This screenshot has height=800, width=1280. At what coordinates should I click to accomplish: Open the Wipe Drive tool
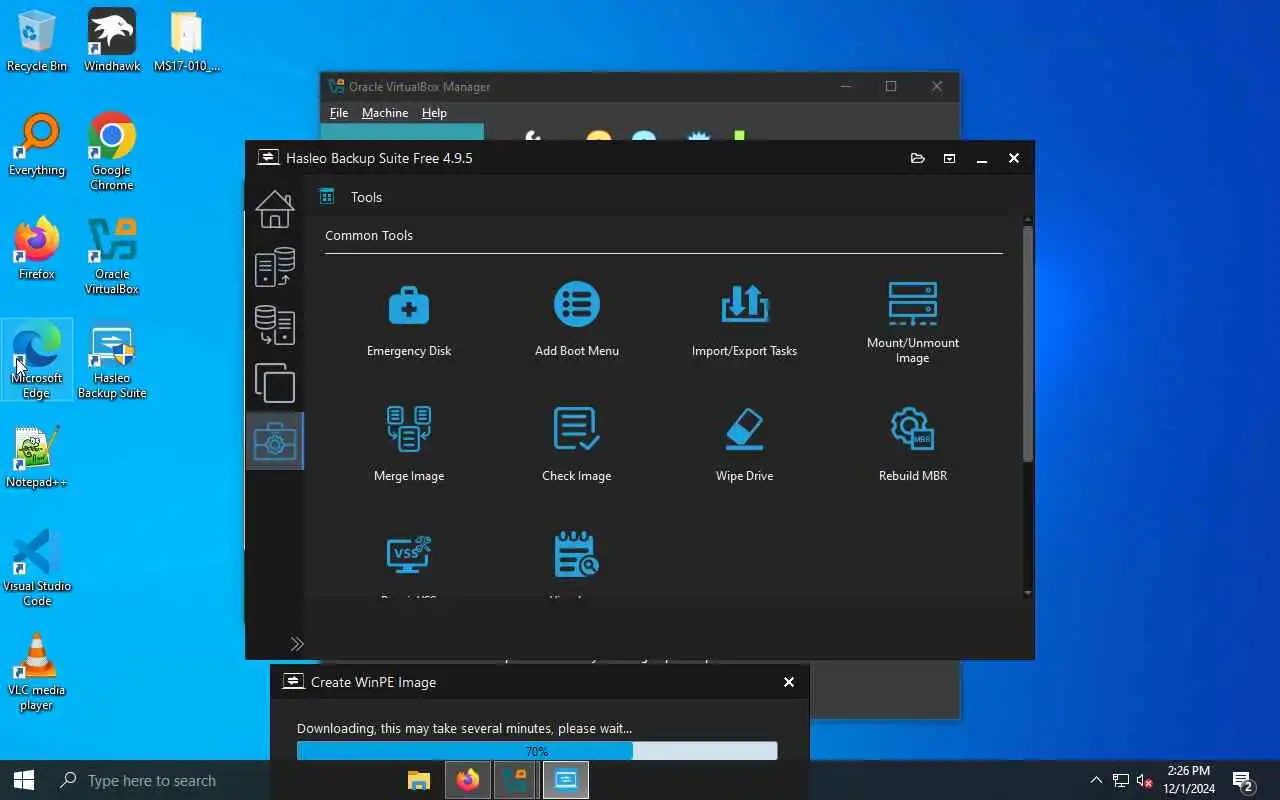744,444
